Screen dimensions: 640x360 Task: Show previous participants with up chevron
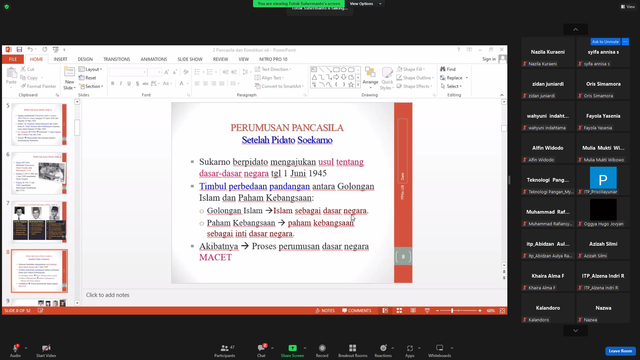click(576, 29)
